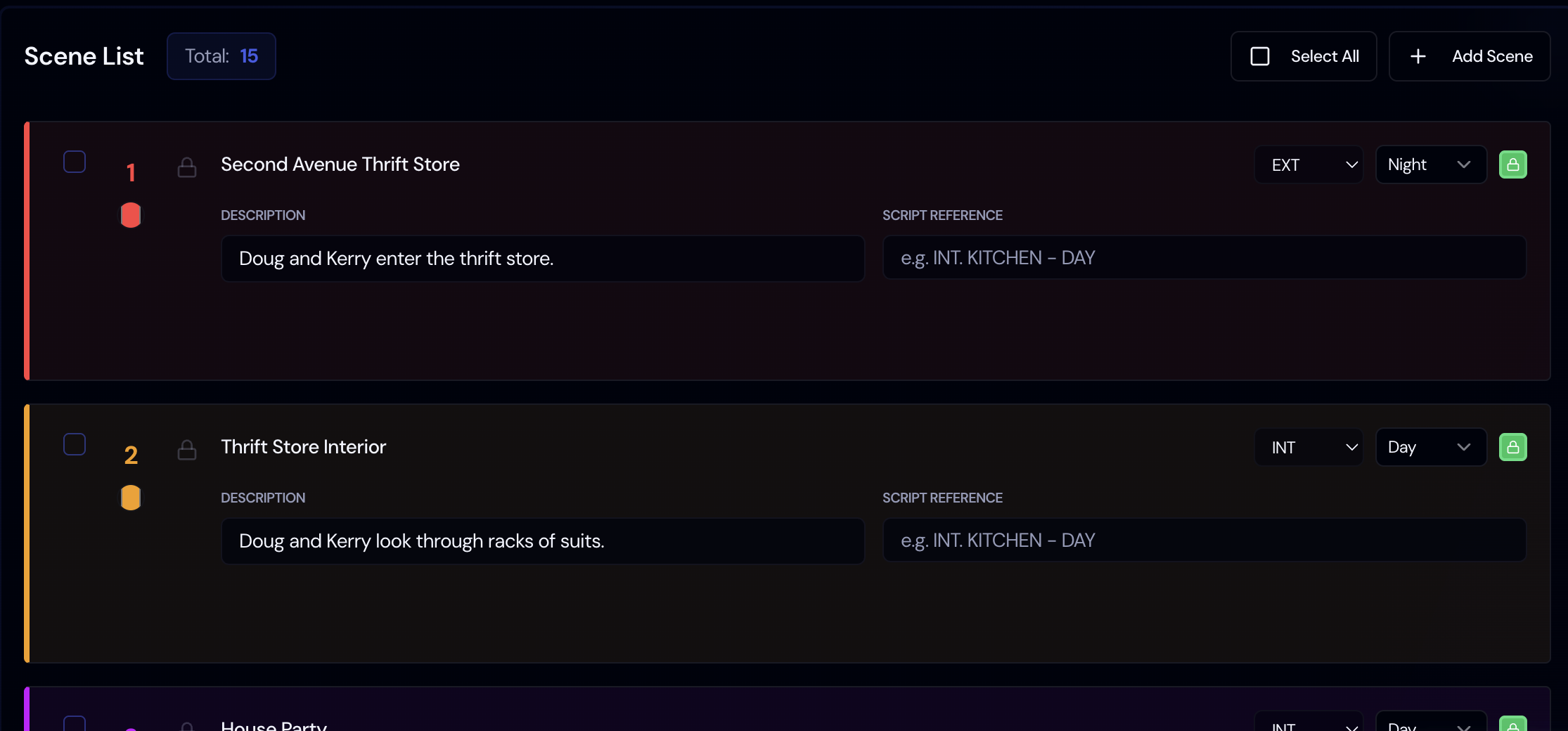1568x731 pixels.
Task: Click the plus icon in Add Scene button
Action: click(1418, 56)
